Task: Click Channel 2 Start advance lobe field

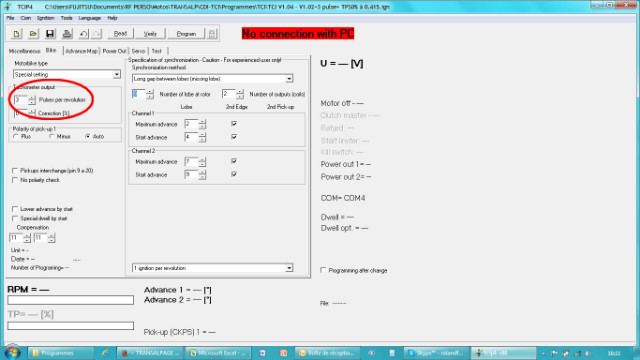Action: [191, 175]
